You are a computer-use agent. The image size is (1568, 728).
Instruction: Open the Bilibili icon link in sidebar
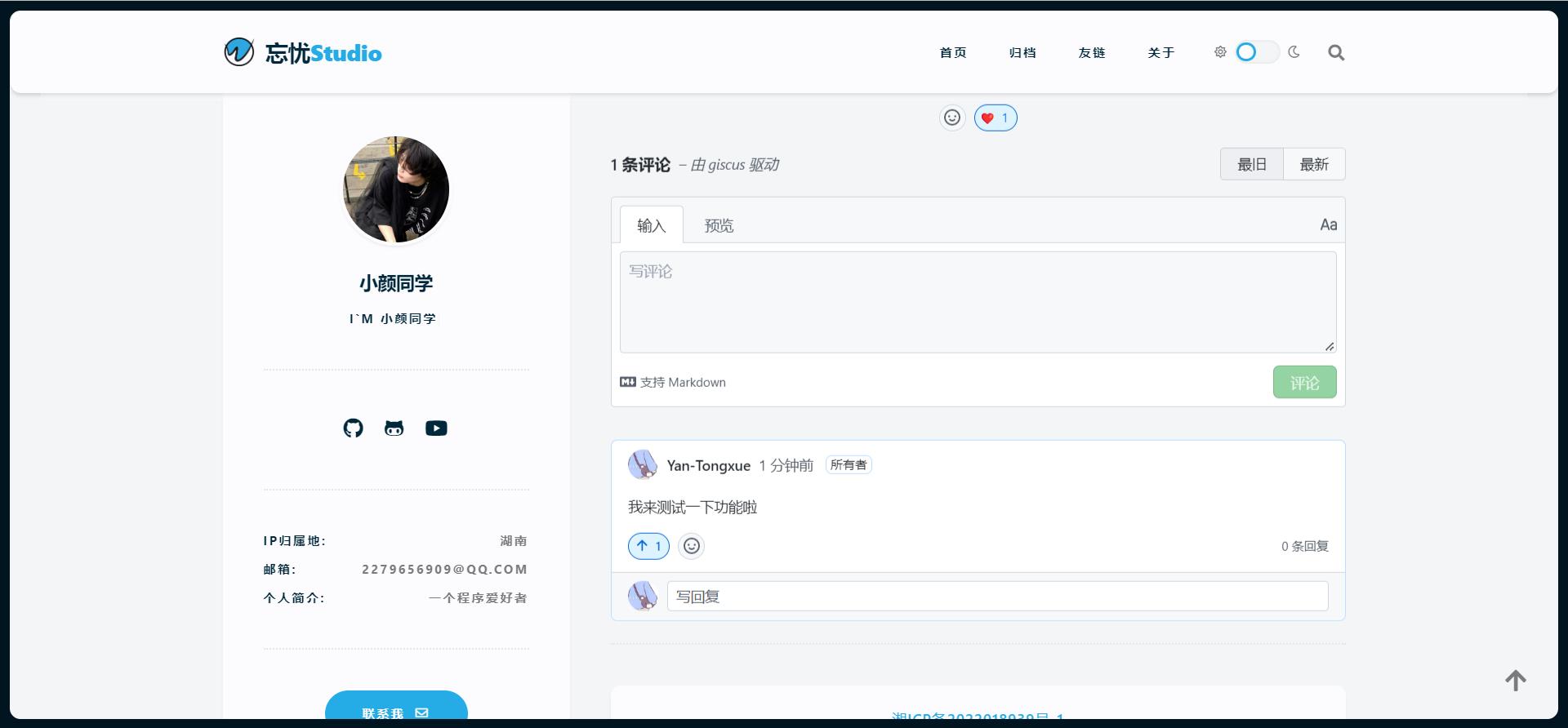coord(394,428)
